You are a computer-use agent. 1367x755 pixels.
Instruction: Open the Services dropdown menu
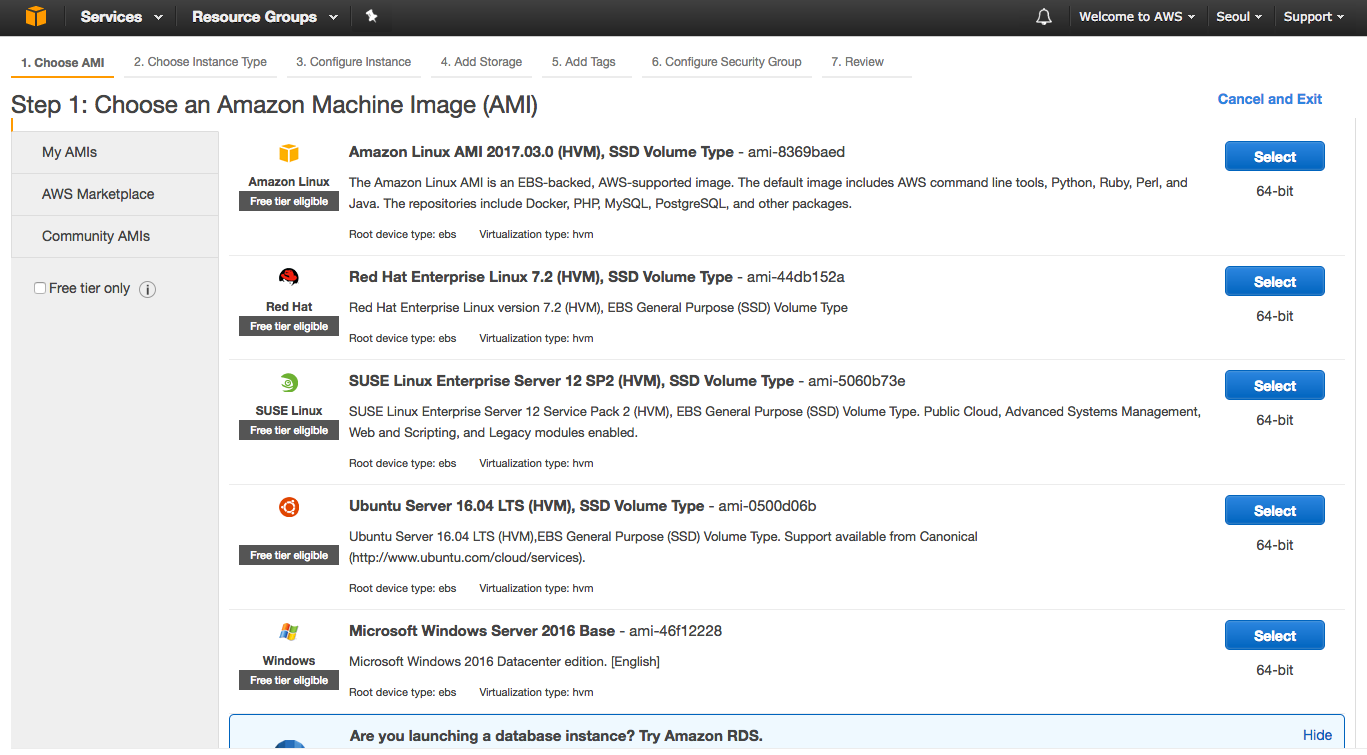coord(121,17)
